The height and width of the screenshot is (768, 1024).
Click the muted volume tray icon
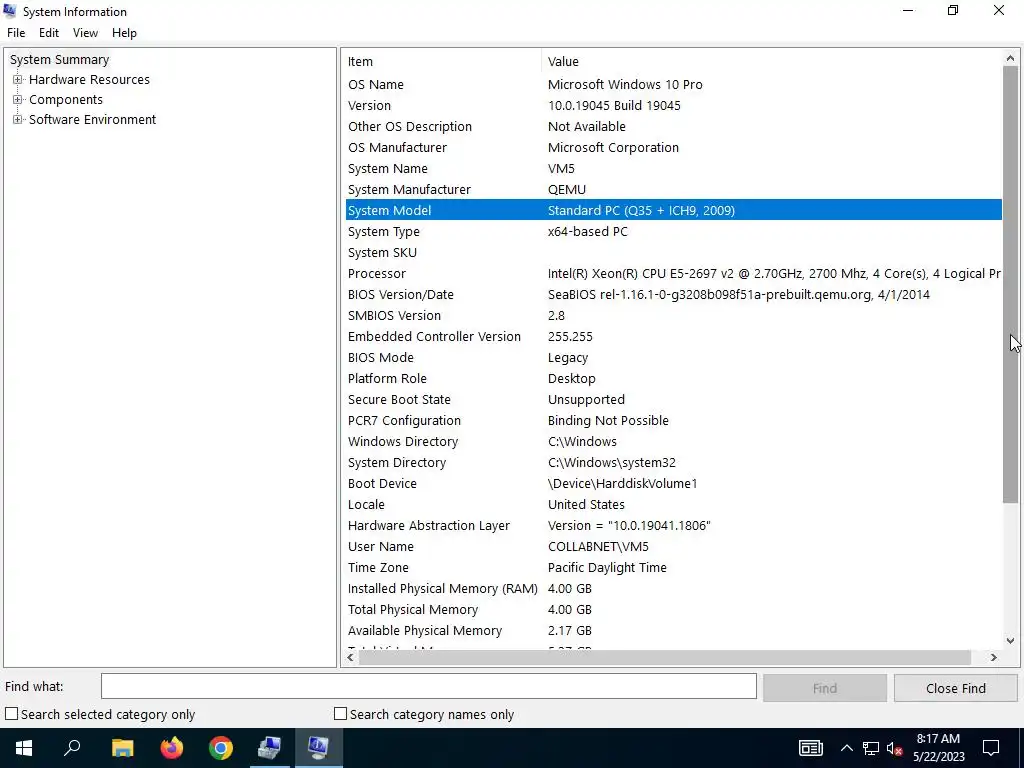click(x=895, y=748)
